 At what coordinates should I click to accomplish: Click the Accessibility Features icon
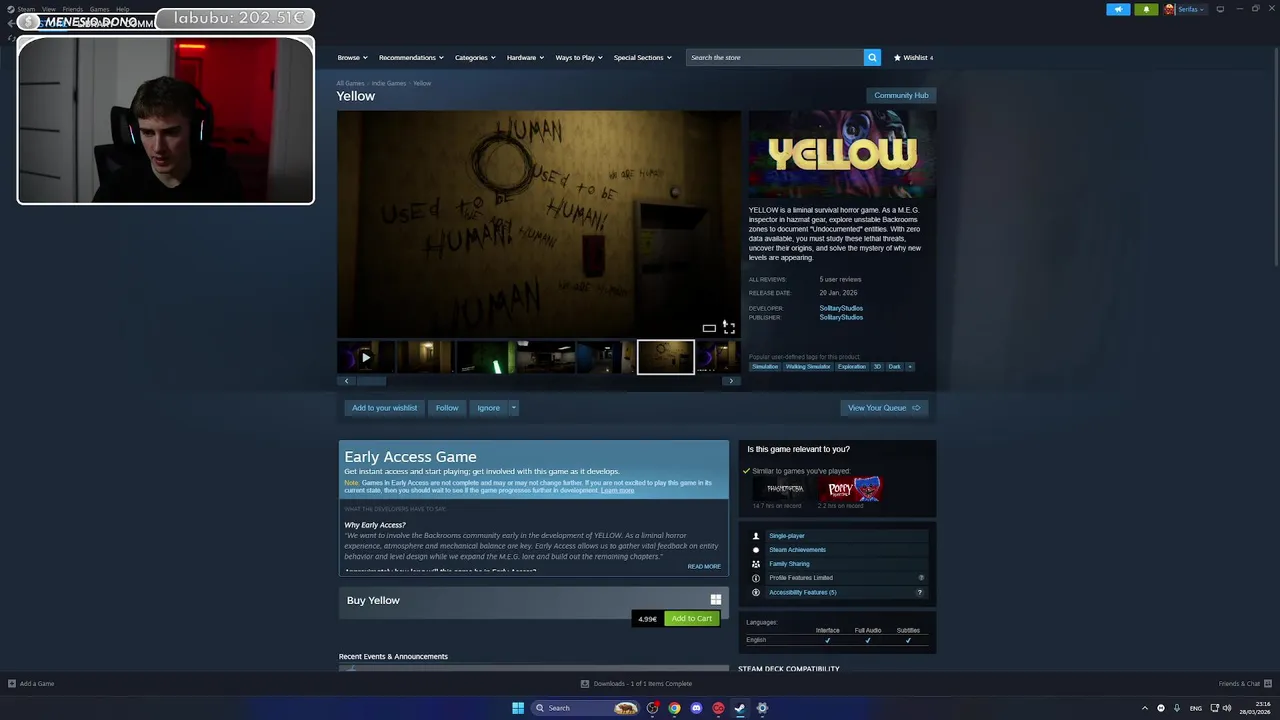click(756, 592)
